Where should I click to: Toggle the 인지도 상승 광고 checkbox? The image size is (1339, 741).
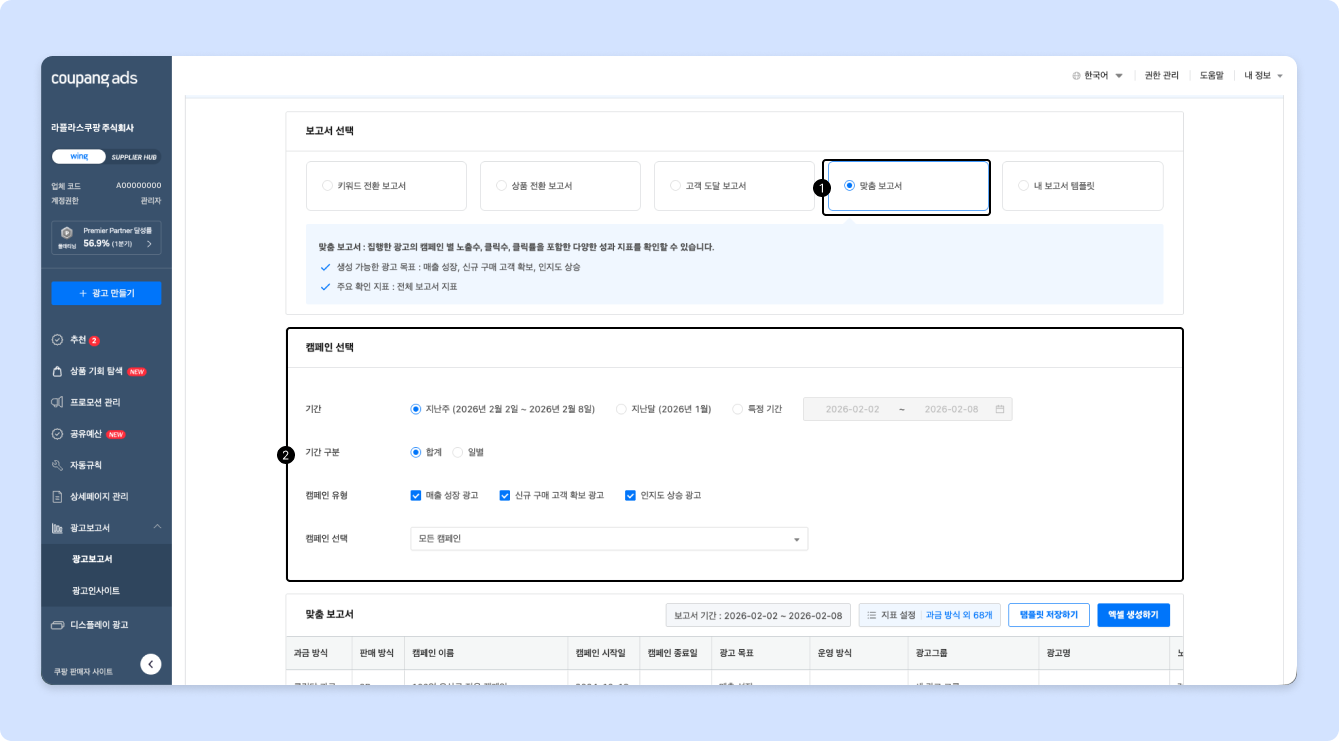tap(630, 495)
